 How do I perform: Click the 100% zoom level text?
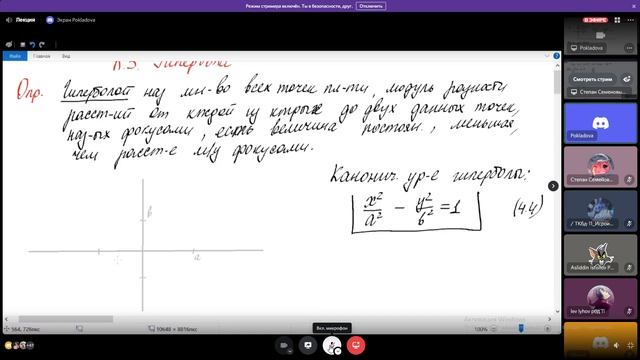(x=481, y=329)
